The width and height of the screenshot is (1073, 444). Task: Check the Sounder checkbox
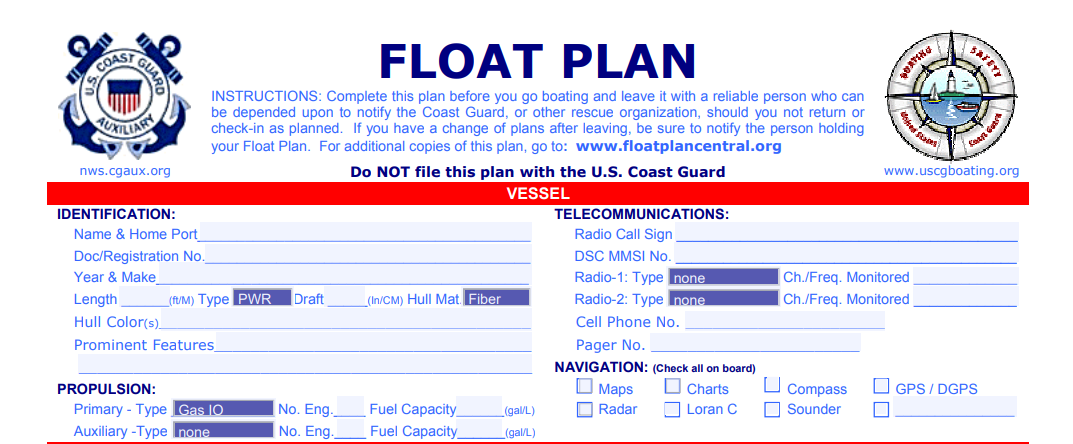772,409
